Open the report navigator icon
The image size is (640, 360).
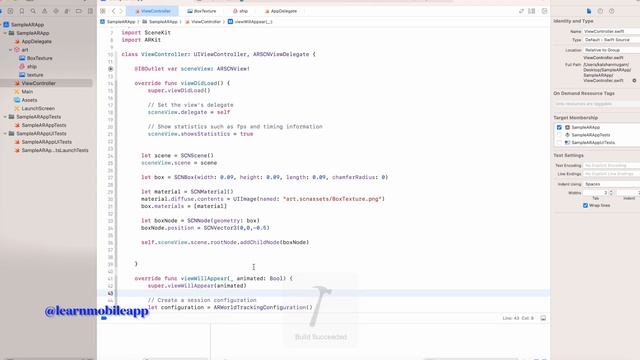(x=90, y=11)
